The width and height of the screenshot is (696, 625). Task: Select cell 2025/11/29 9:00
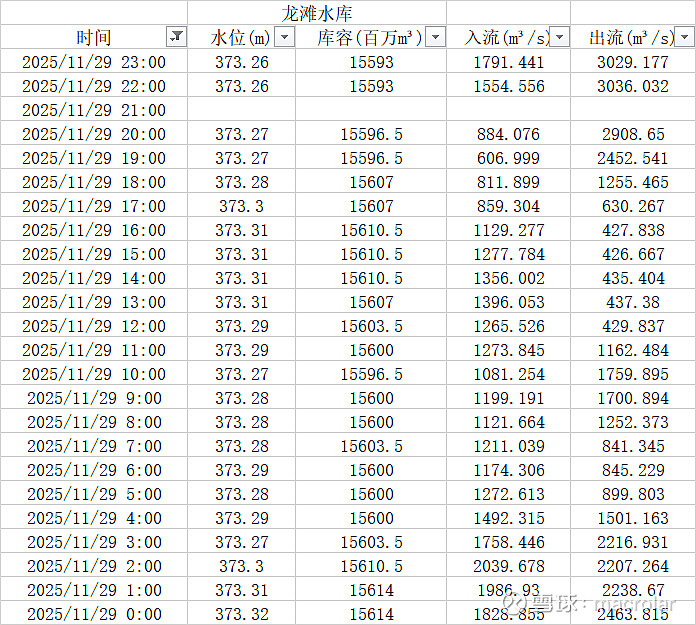pos(94,397)
